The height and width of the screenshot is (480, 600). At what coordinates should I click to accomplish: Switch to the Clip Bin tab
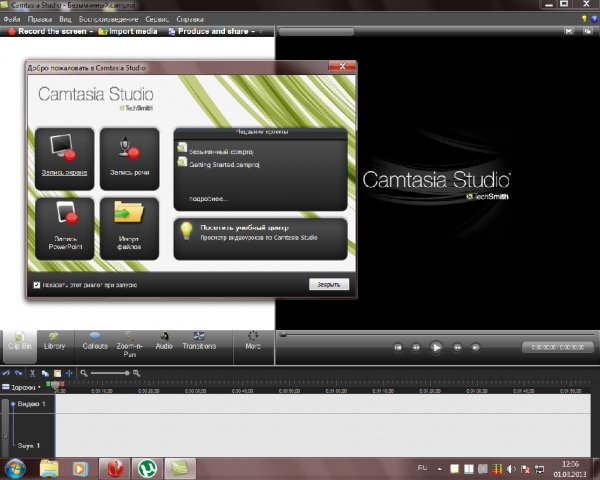20,346
